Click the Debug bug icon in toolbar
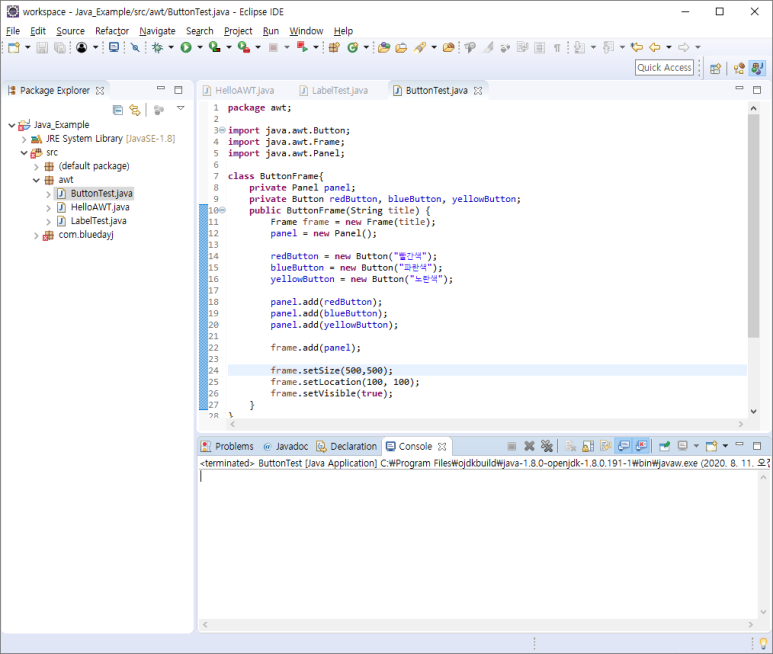Screen dimensions: 773x654 (x=157, y=47)
